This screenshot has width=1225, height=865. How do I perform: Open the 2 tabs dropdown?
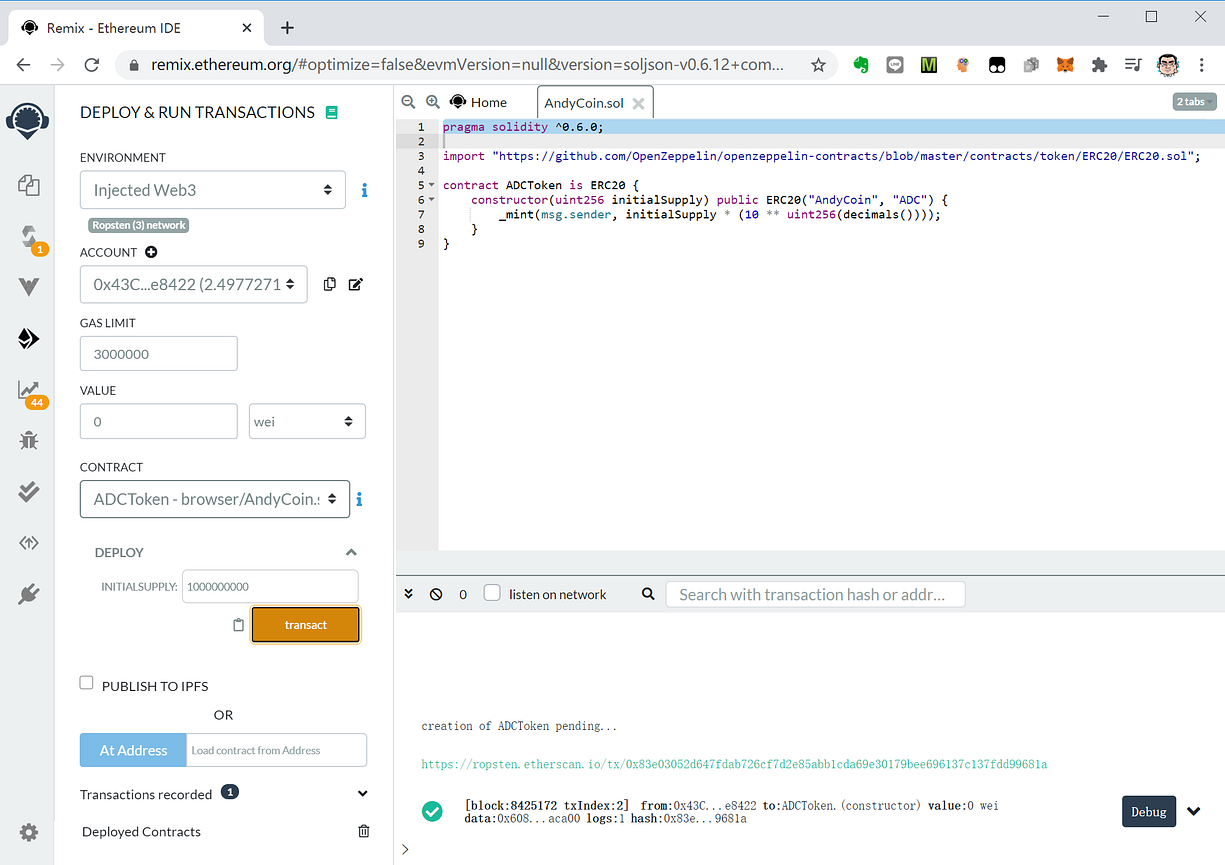coord(1195,102)
